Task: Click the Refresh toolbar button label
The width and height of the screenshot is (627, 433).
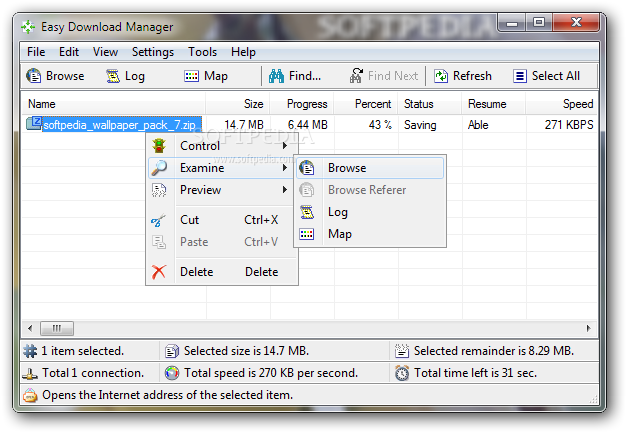Action: point(472,76)
